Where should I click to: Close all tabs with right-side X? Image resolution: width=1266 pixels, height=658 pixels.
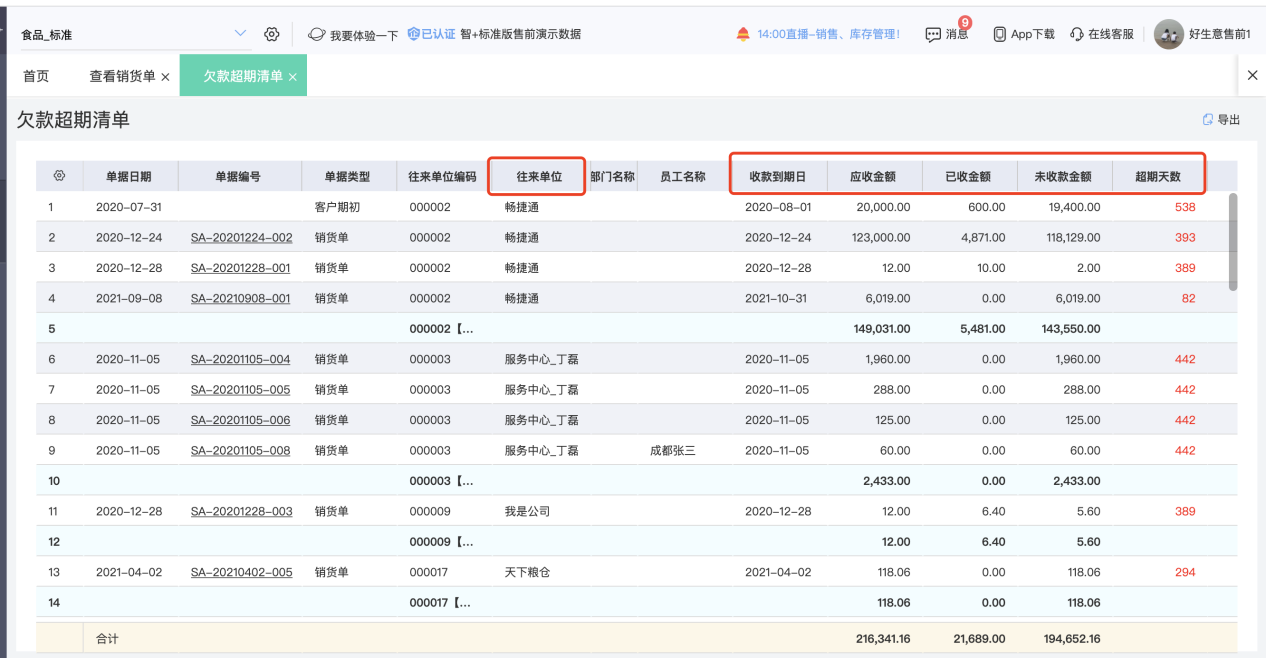coord(1252,75)
